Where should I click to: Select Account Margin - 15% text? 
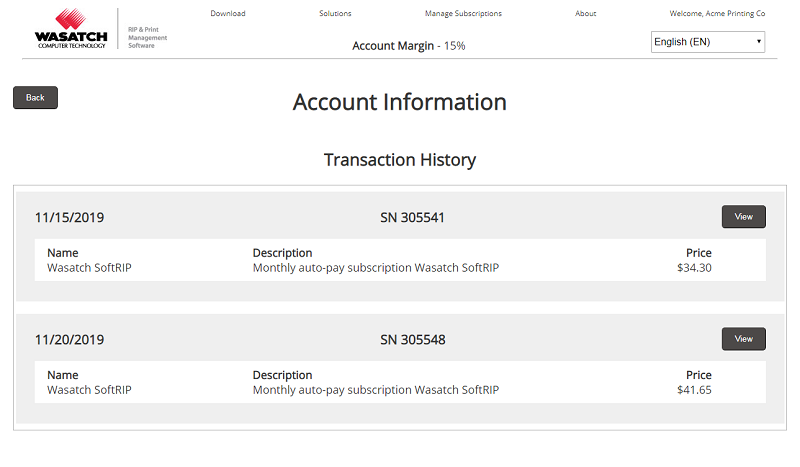409,46
